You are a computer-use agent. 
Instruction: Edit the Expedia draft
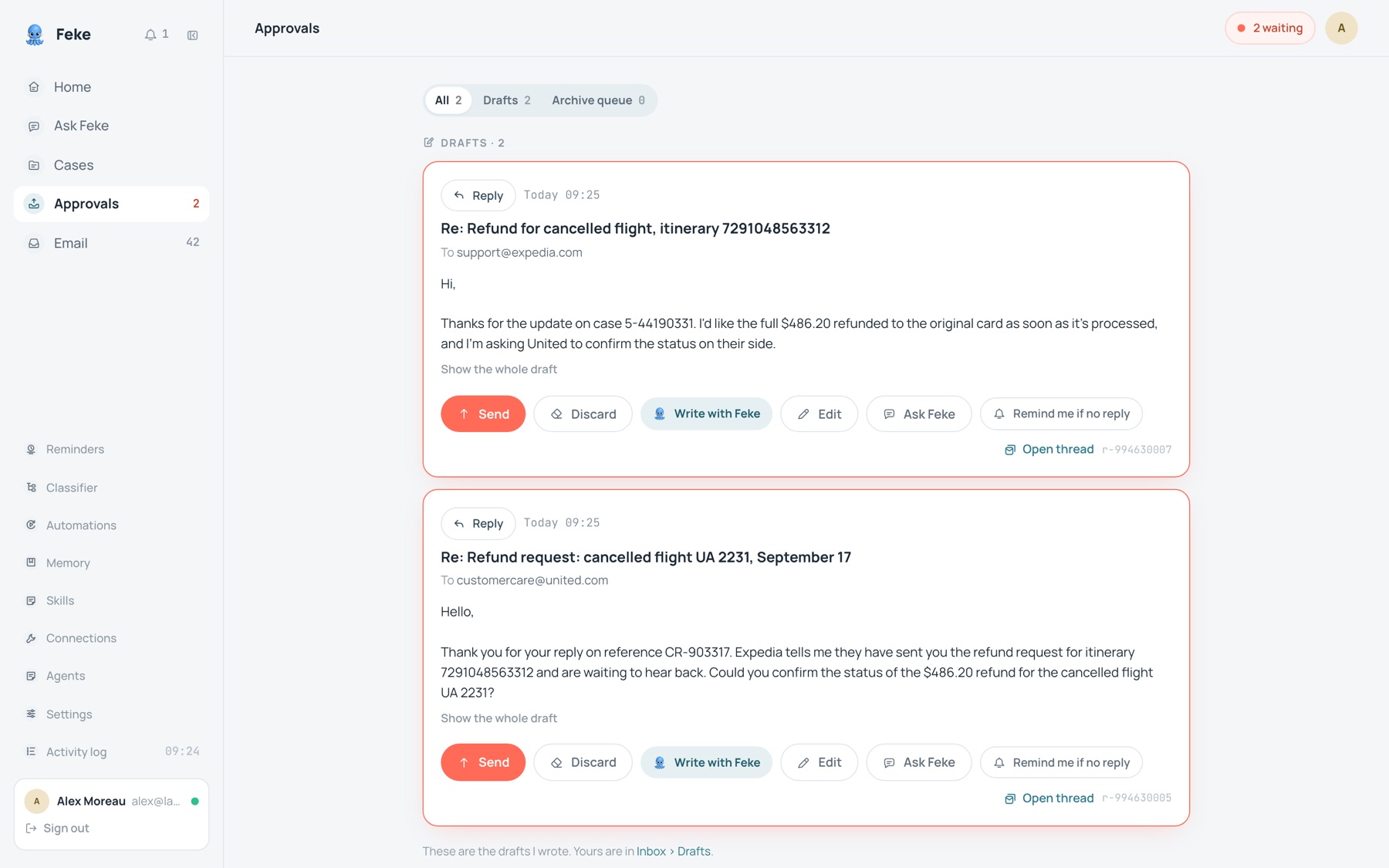(819, 414)
